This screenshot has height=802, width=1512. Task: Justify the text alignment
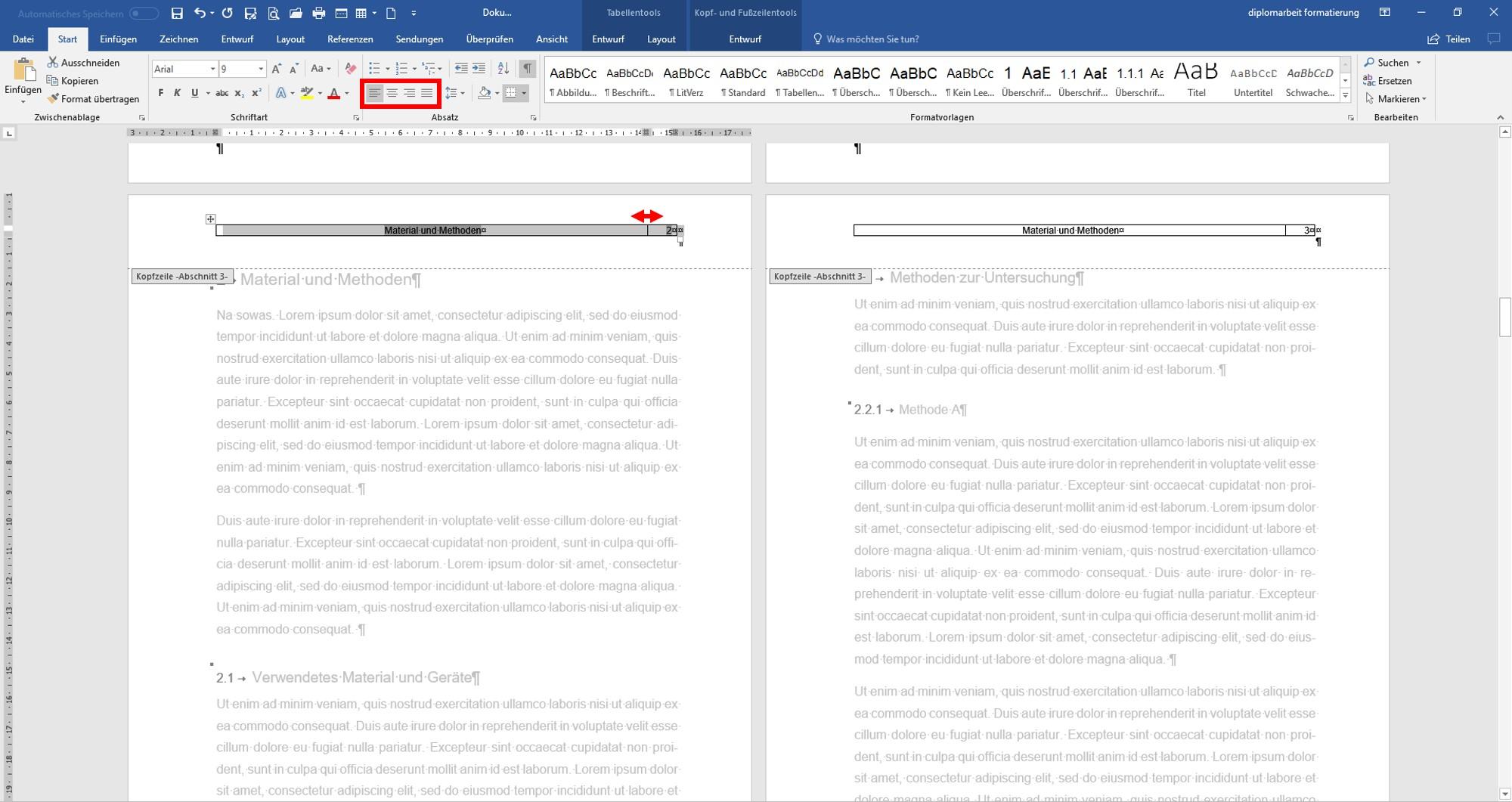point(427,93)
